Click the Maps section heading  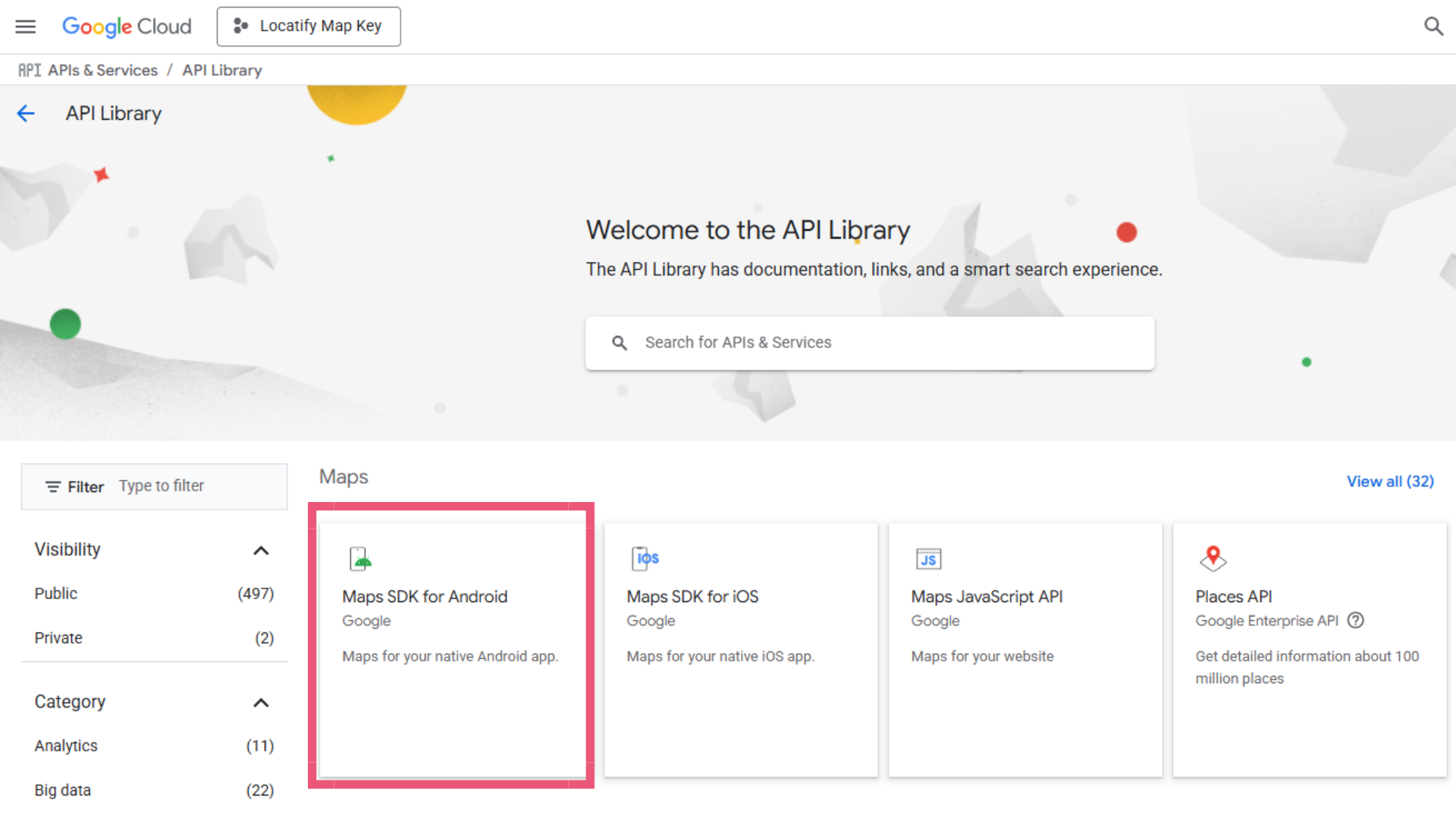click(x=344, y=477)
